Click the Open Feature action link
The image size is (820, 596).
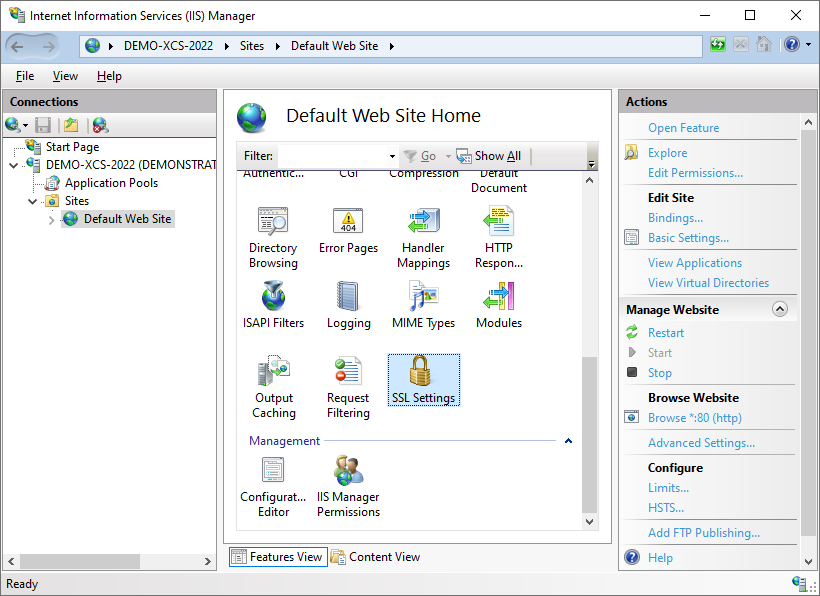[683, 128]
